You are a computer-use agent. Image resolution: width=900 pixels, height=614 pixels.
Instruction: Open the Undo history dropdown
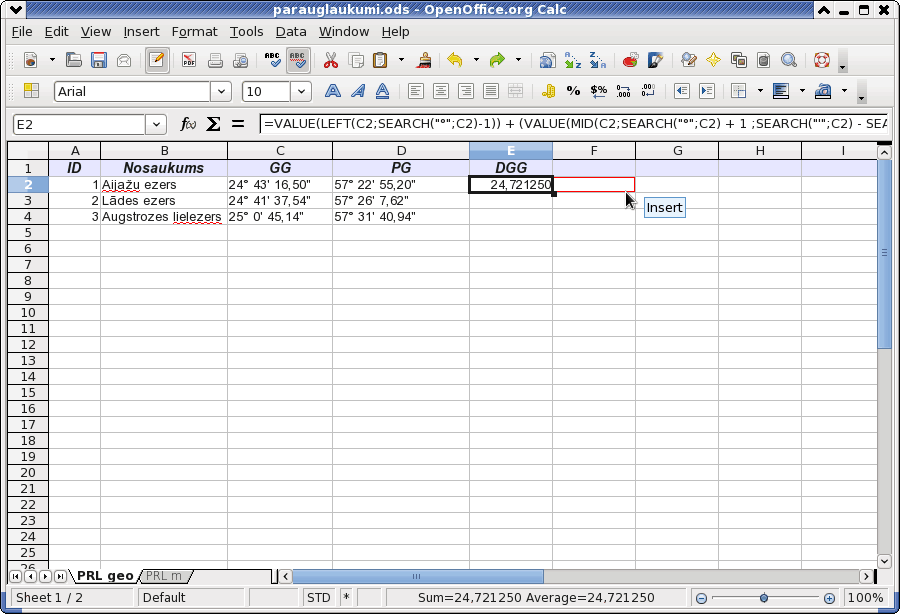[476, 60]
